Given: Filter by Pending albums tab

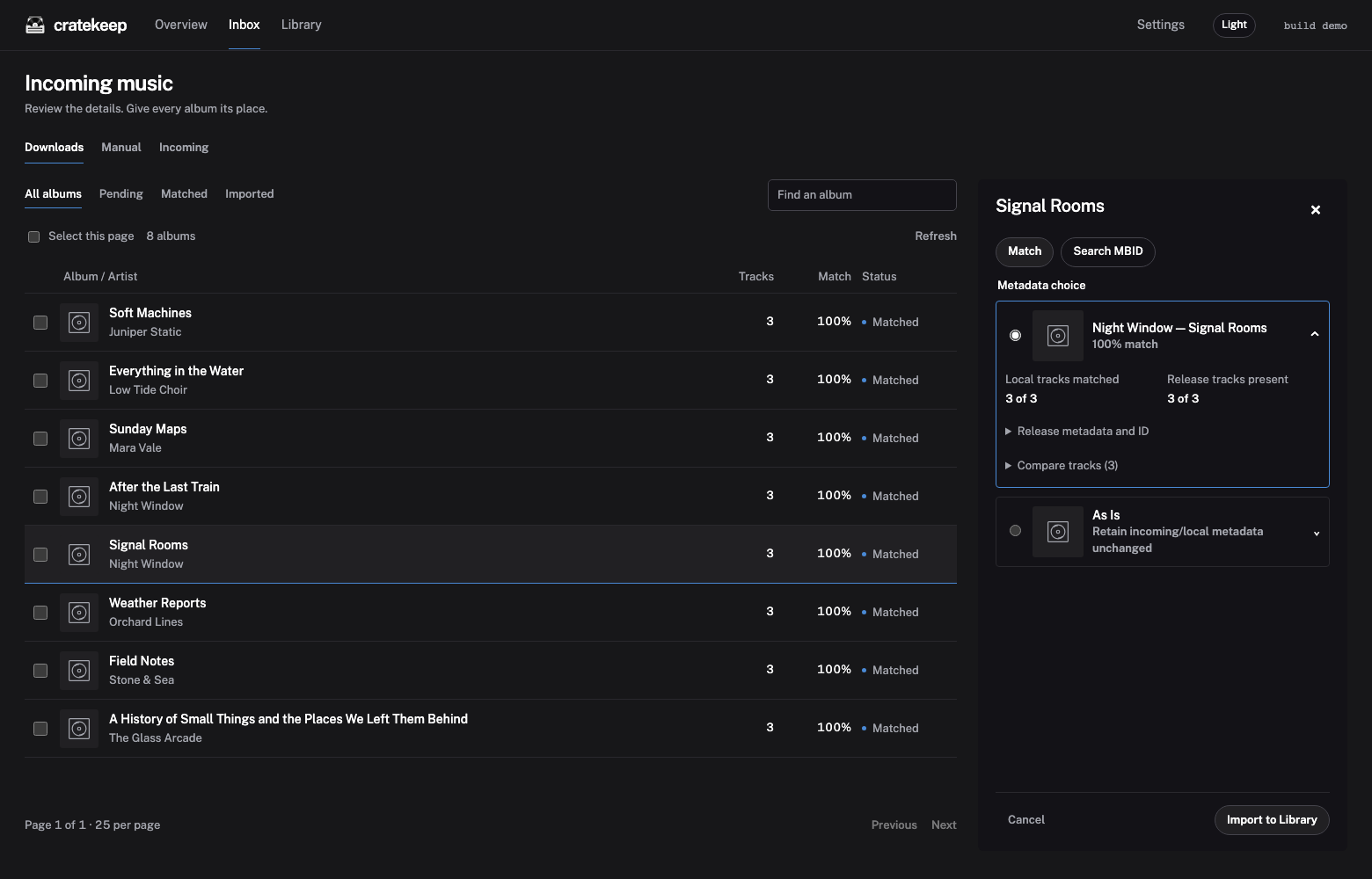Looking at the screenshot, I should pyautogui.click(x=121, y=194).
